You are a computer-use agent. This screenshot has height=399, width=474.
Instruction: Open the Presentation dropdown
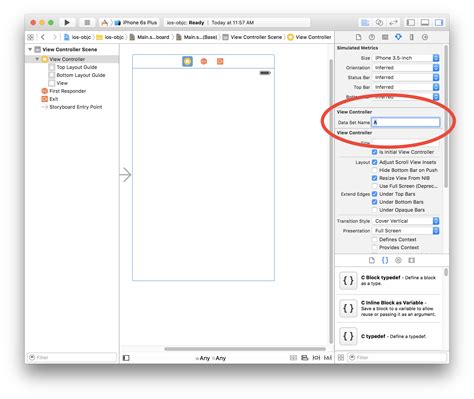coord(406,231)
